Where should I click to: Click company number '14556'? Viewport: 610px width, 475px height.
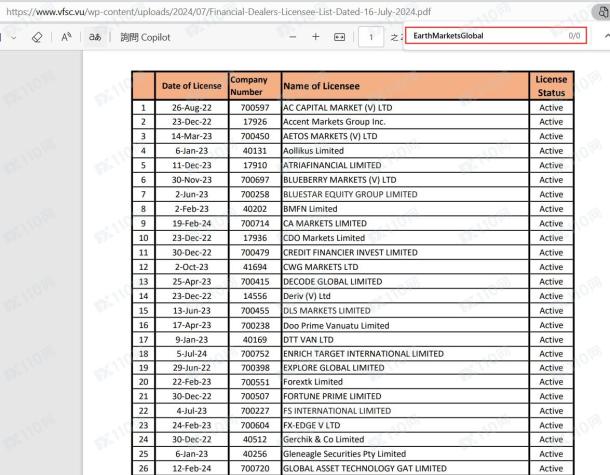(x=255, y=296)
